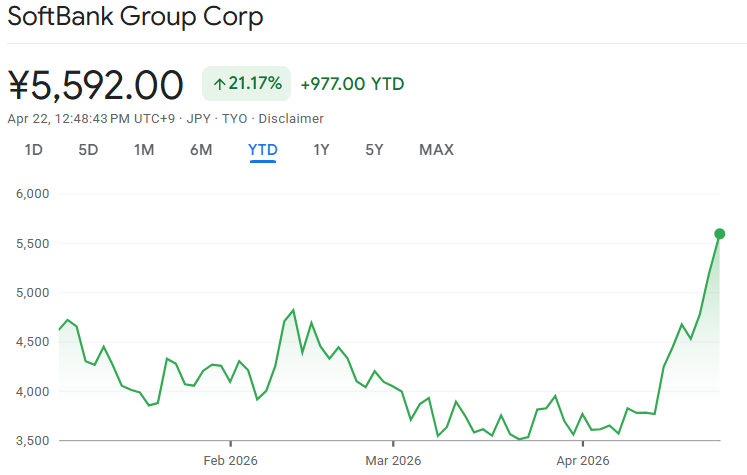Click the 3,500 y-axis label
Screen dimensions: 747x475
[32, 441]
